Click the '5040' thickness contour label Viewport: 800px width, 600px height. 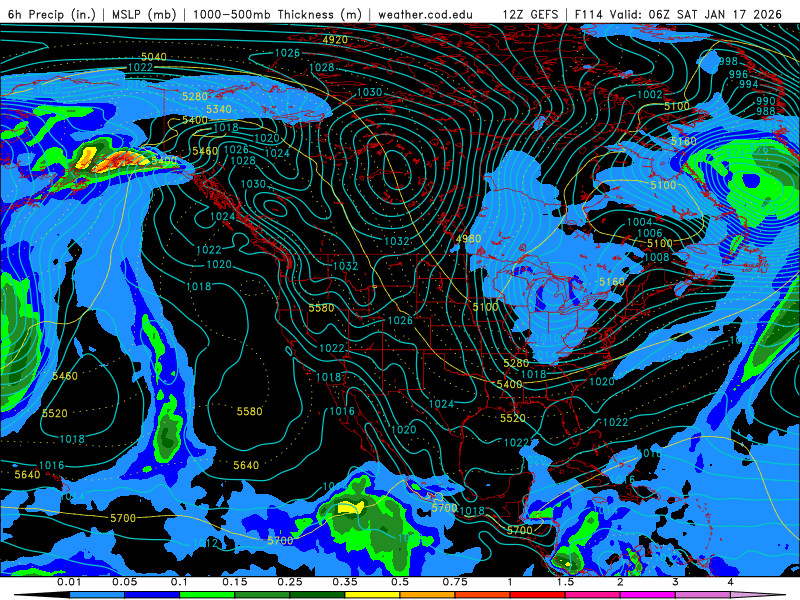coord(154,57)
